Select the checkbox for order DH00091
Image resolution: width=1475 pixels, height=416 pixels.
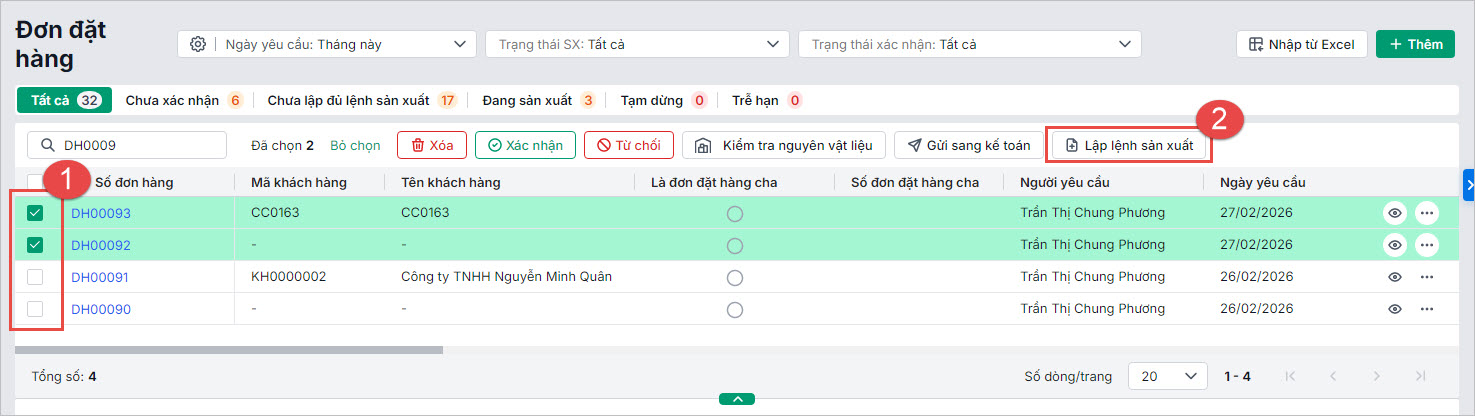[35, 277]
